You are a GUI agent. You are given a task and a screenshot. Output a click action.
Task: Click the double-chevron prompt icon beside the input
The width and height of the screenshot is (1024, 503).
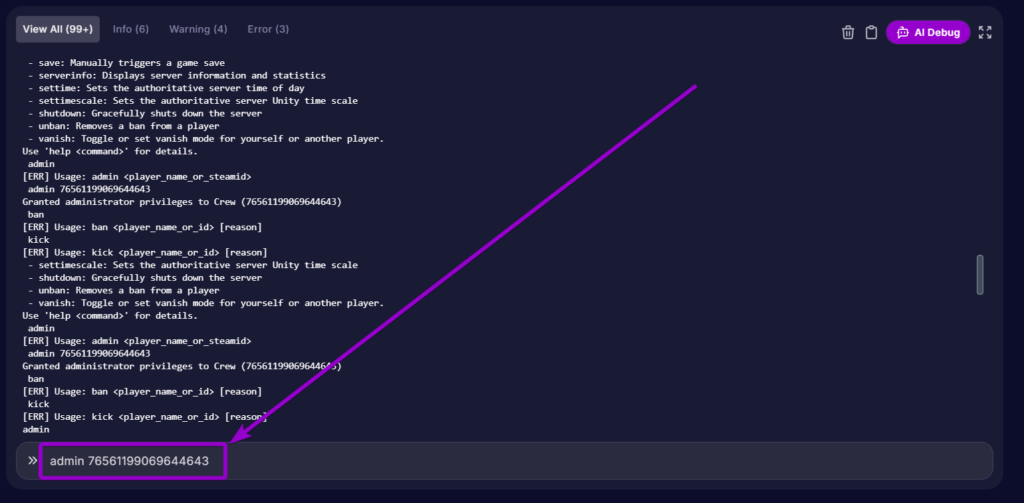tap(32, 461)
